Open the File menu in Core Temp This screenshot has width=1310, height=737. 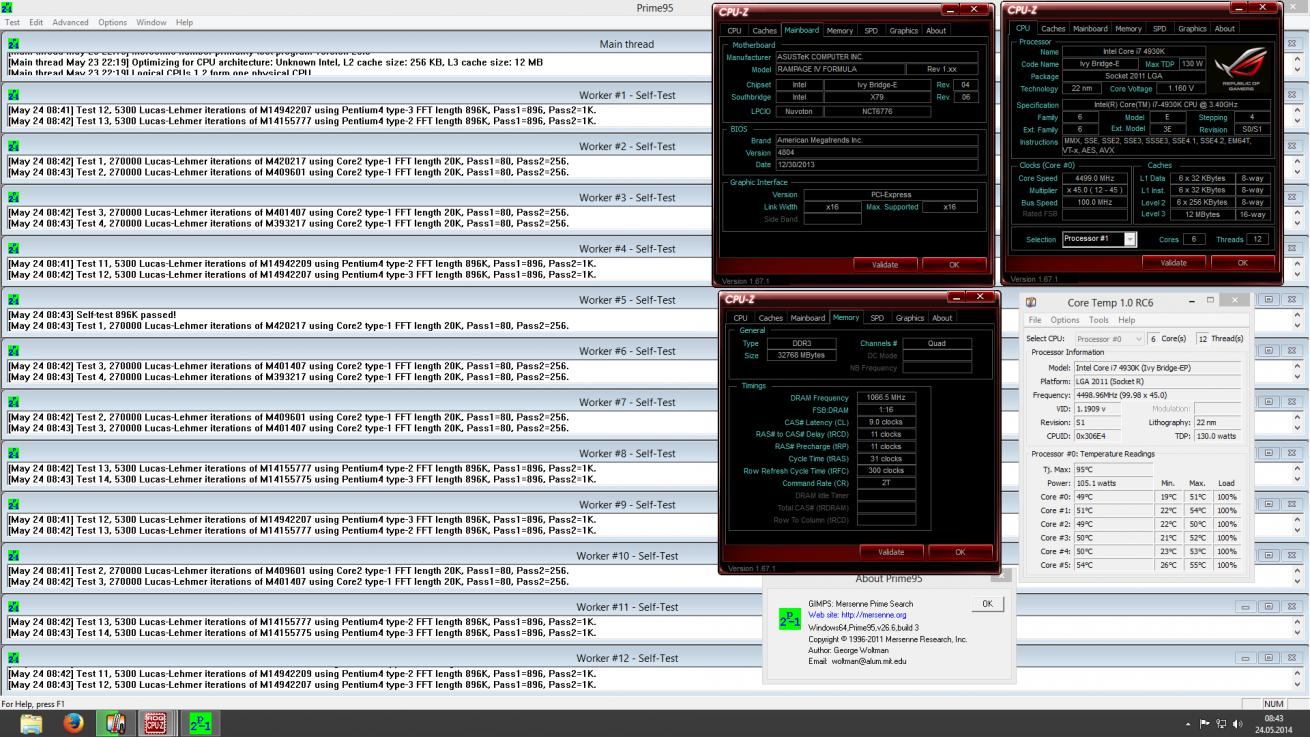click(x=1035, y=320)
